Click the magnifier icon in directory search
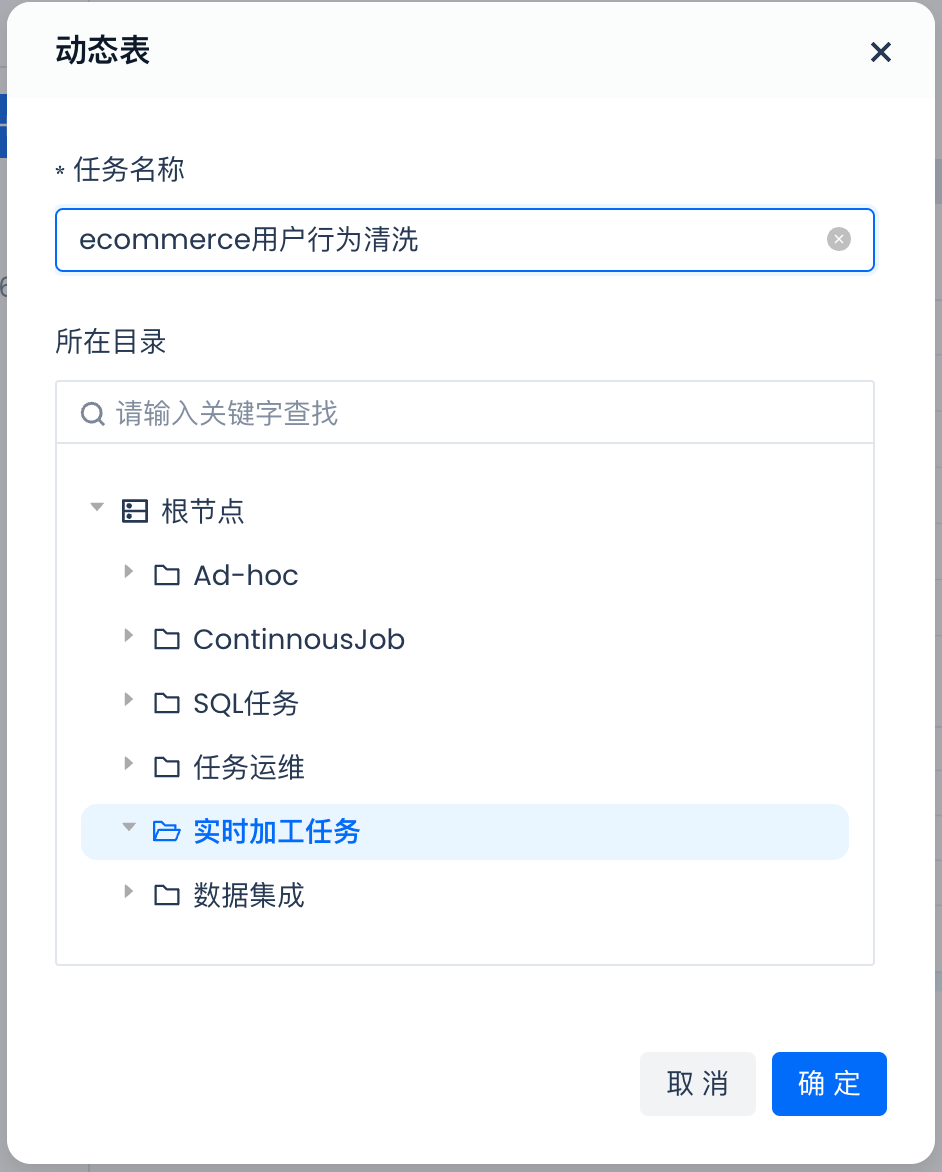 (x=93, y=413)
